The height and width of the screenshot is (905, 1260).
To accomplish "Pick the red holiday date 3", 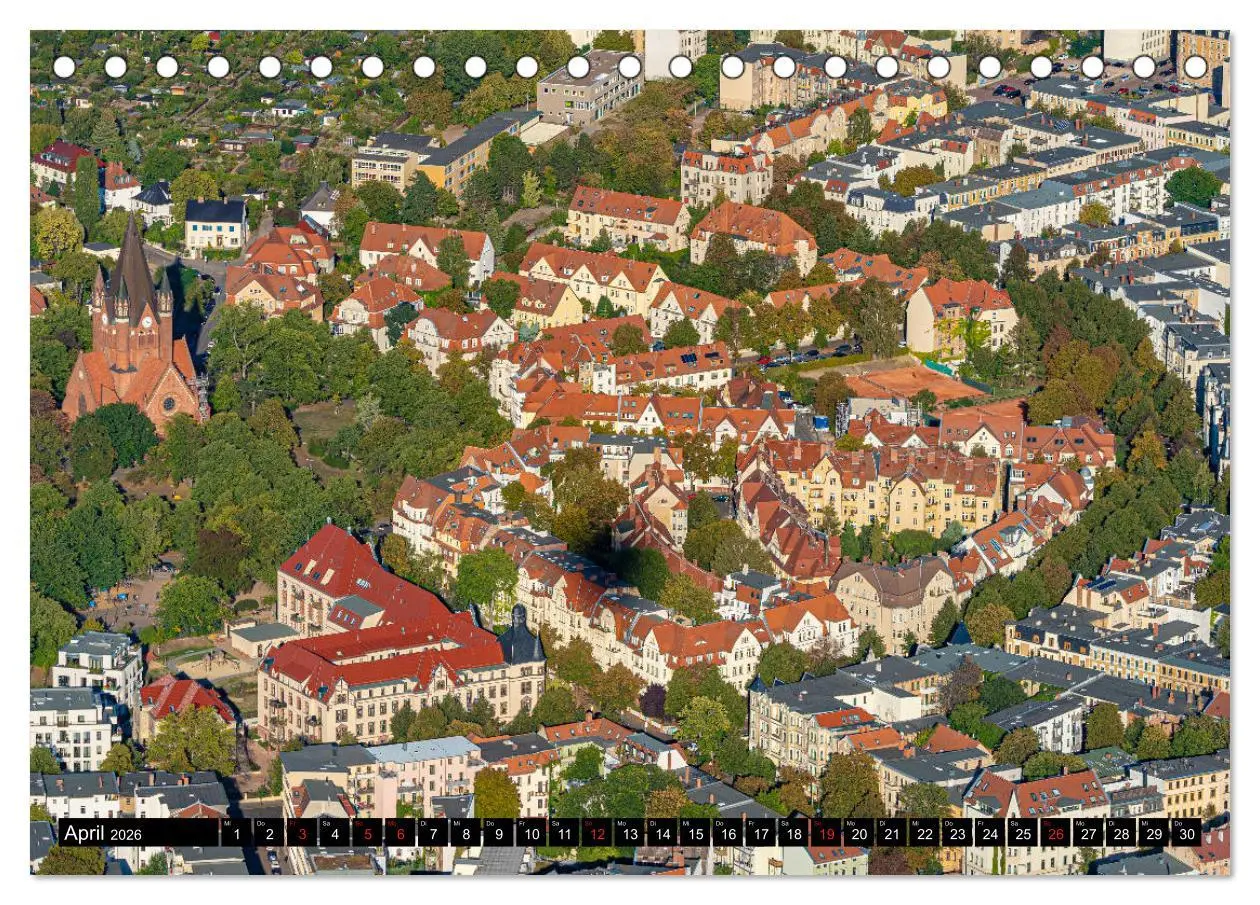I will click(302, 833).
